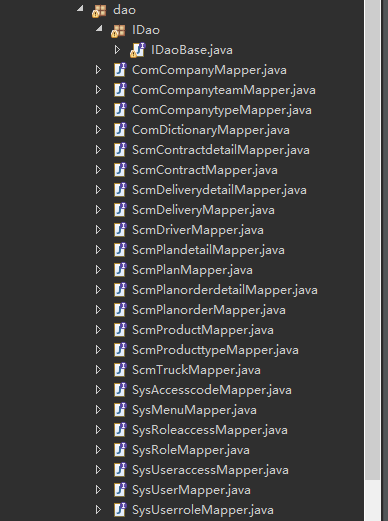This screenshot has height=521, width=388.
Task: Click the ScmDriverMapper.java file icon
Action: (x=120, y=230)
